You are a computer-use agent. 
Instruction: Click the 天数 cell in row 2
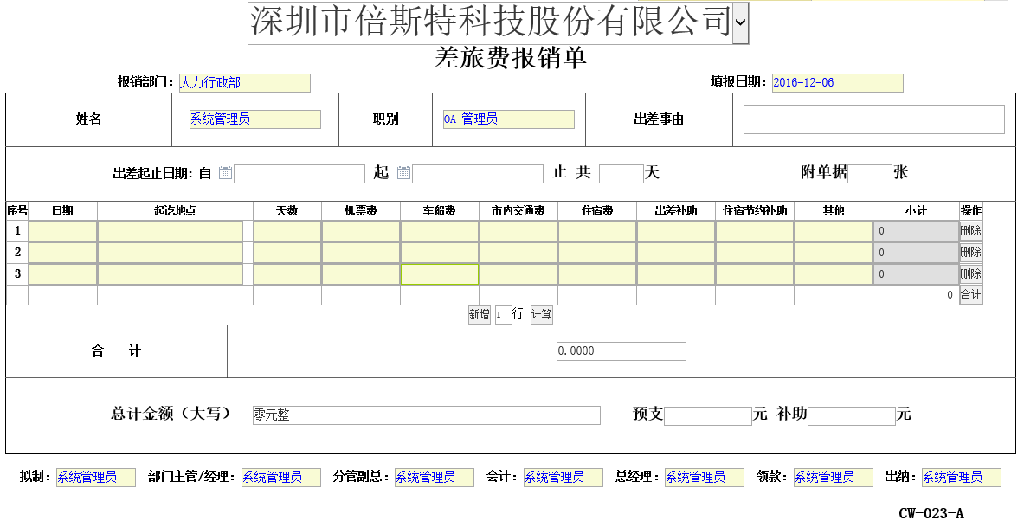click(x=287, y=253)
